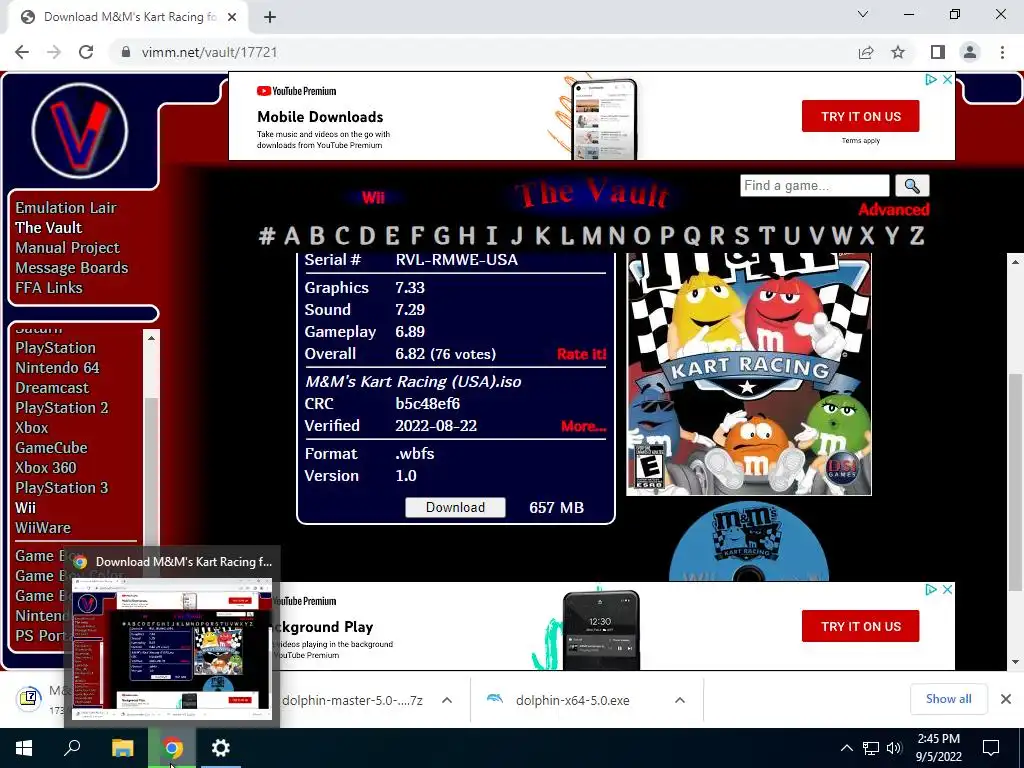Browse games under the # symbol
The image size is (1024, 768).
tap(266, 236)
